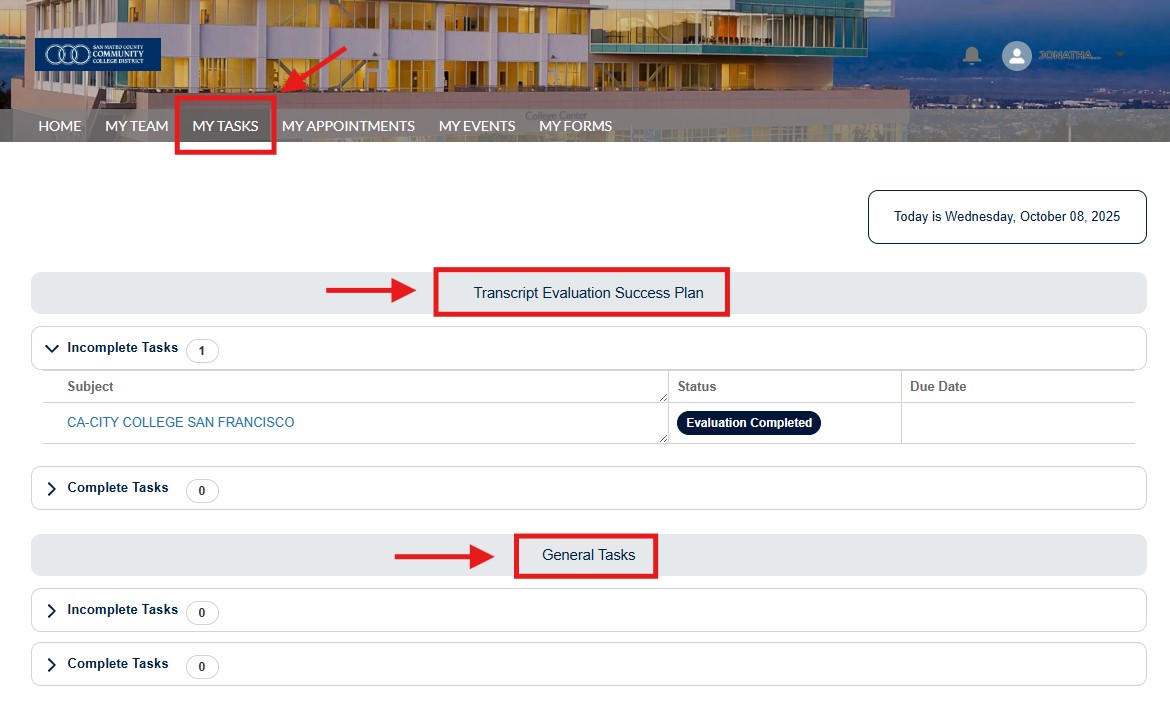The width and height of the screenshot is (1170, 722).
Task: Open the MY TEAM tab
Action: point(137,126)
